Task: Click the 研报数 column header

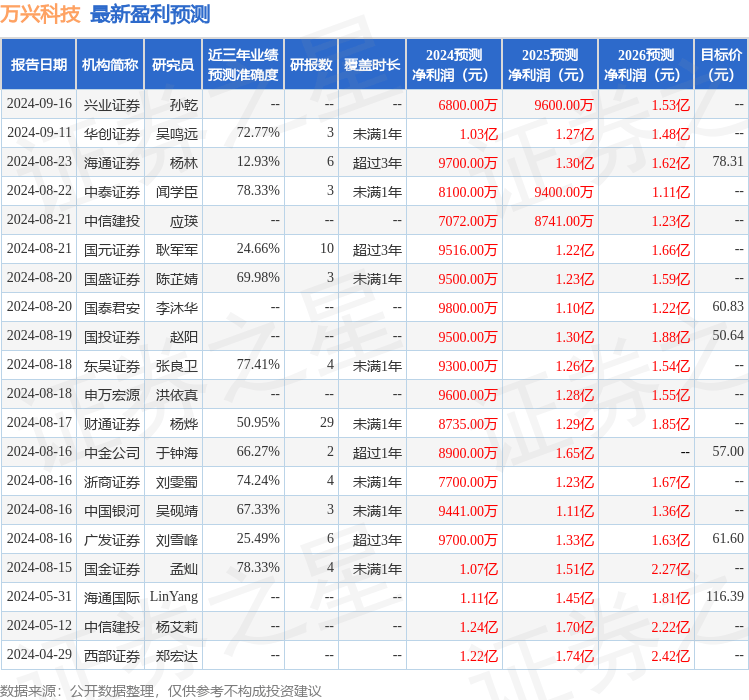Action: coord(311,65)
